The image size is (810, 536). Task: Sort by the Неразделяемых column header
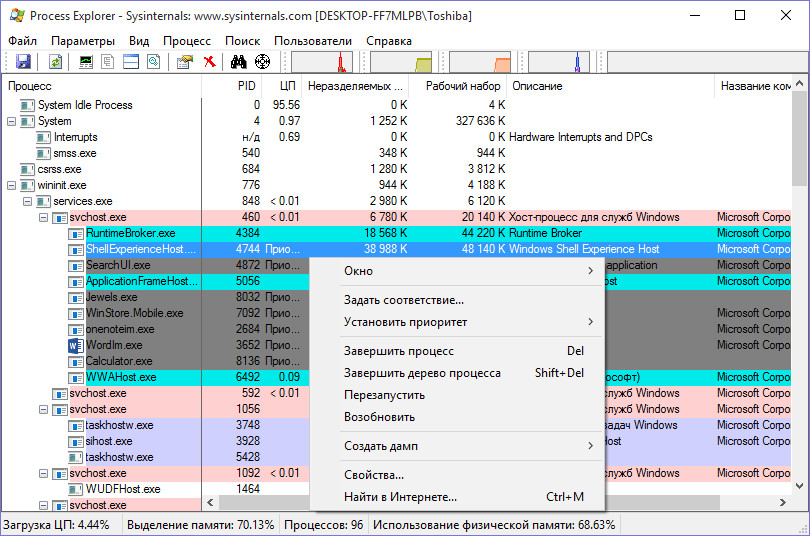[355, 86]
